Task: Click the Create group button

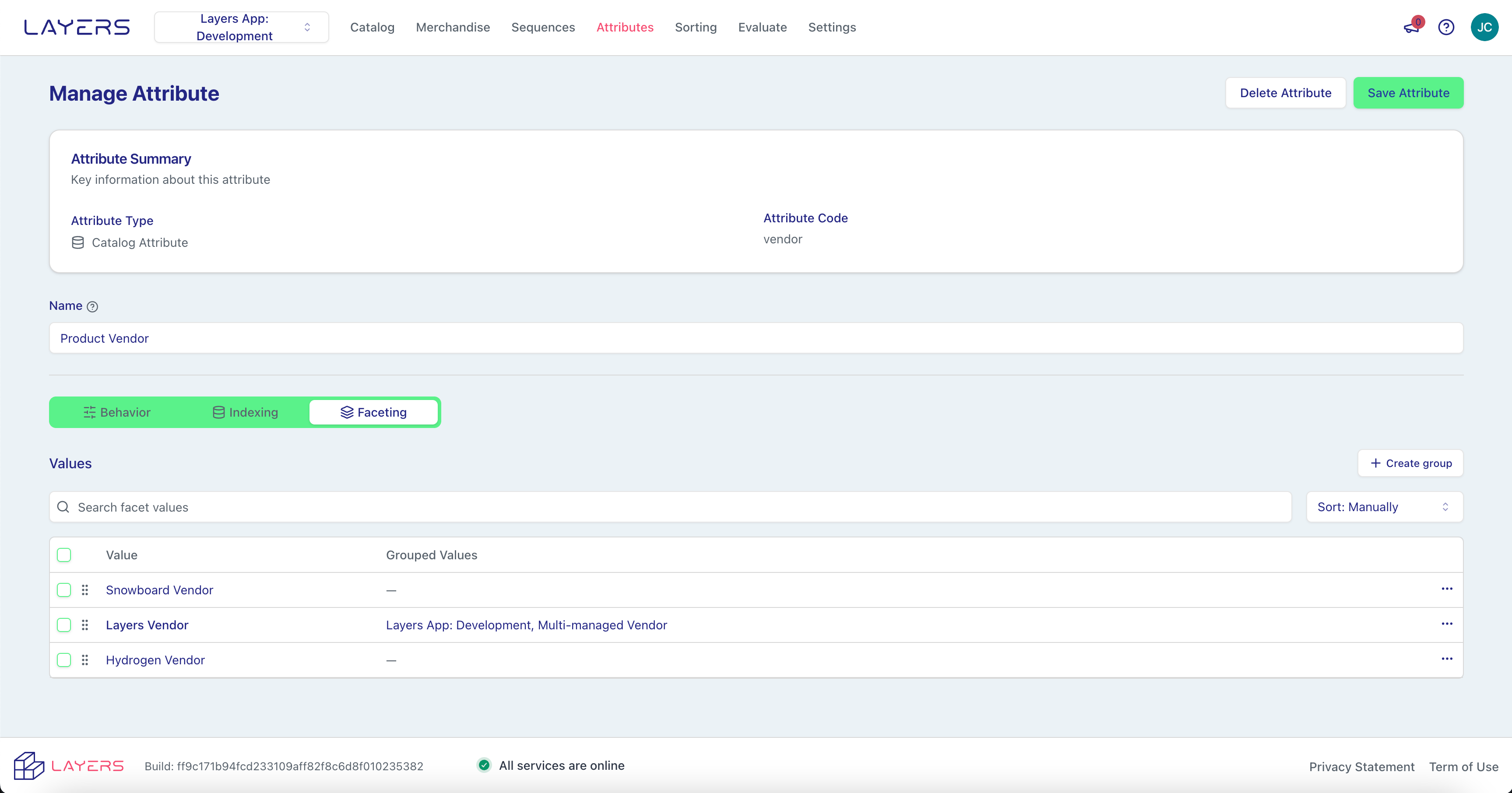Action: coord(1410,463)
